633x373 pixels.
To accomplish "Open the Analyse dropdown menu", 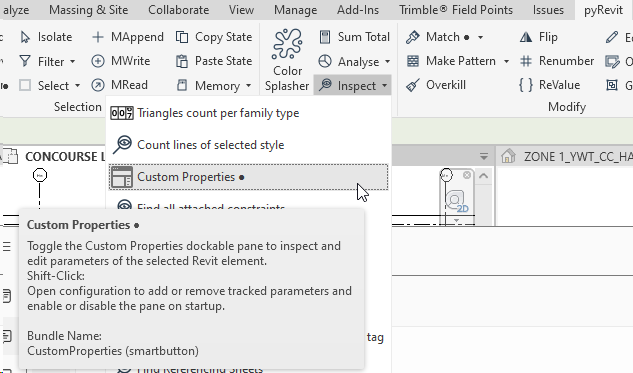I will tap(387, 62).
